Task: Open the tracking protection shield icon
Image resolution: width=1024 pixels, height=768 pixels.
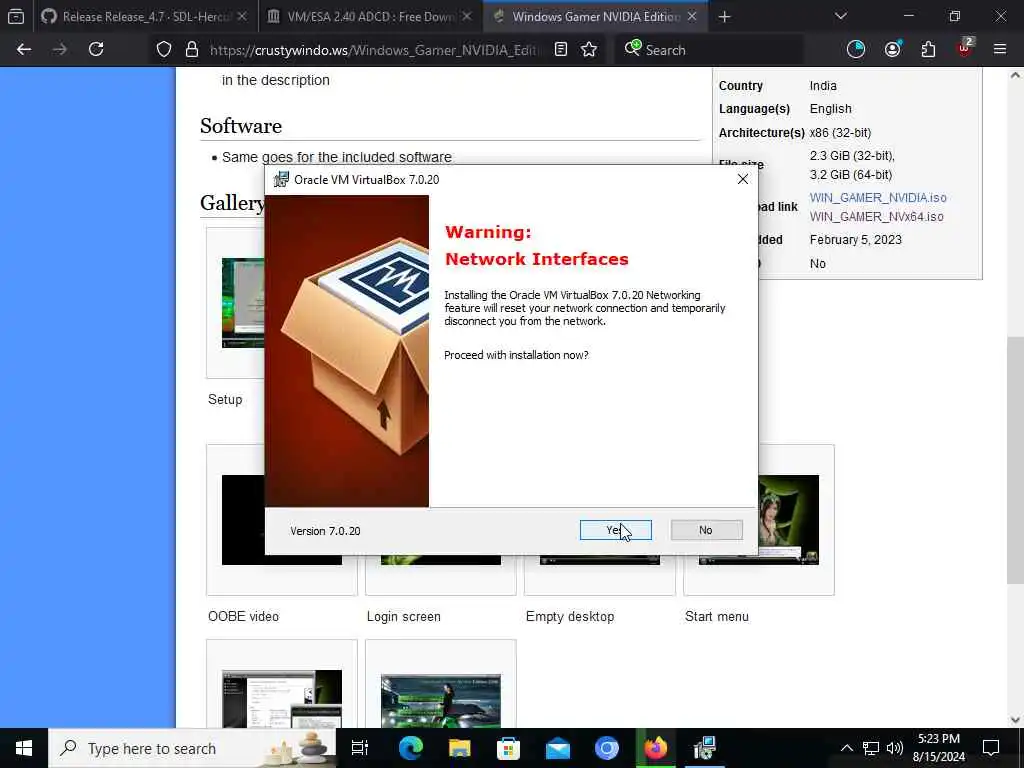Action: (164, 50)
